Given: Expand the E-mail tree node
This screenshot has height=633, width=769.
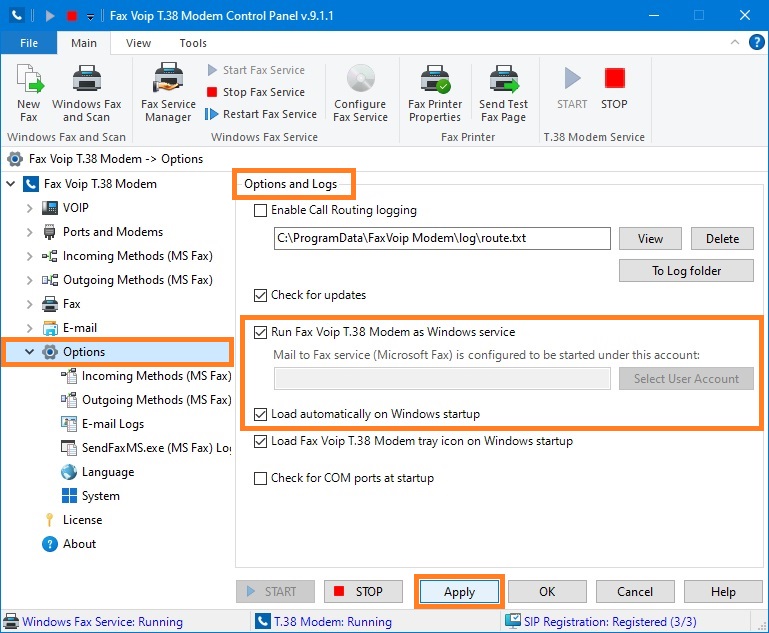Looking at the screenshot, I should [29, 328].
